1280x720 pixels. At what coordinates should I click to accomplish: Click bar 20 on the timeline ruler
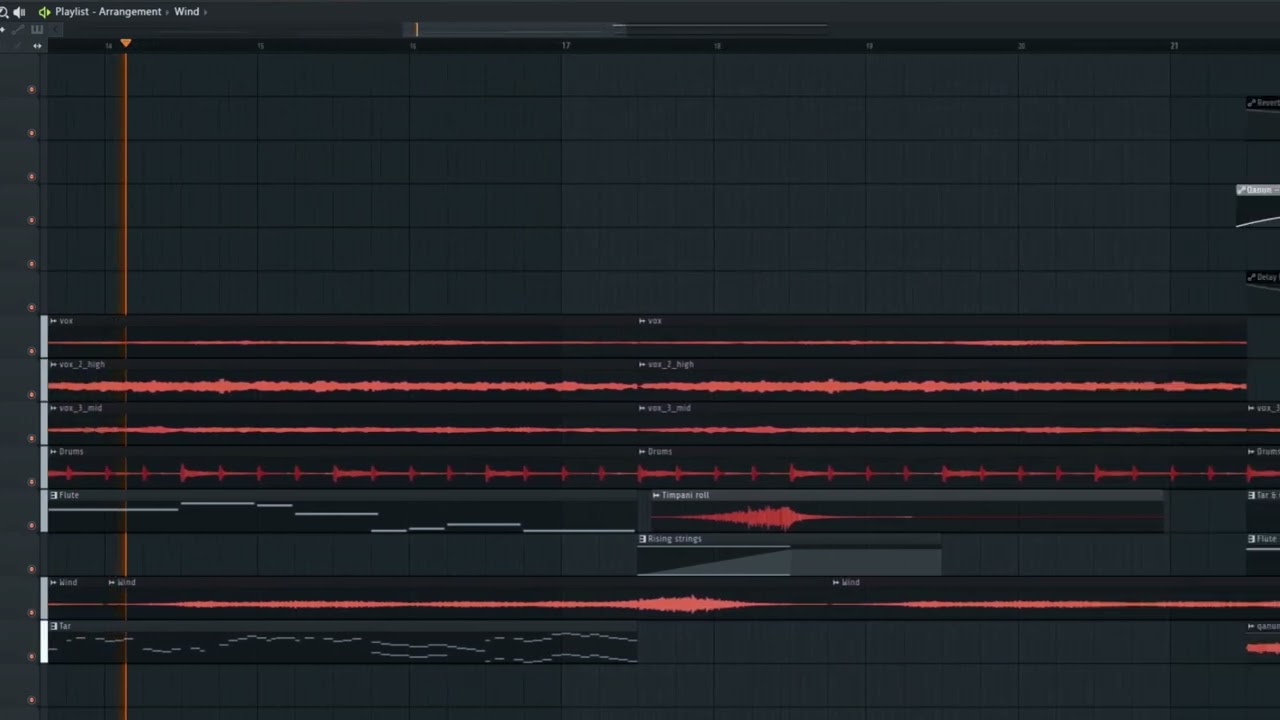(1021, 46)
